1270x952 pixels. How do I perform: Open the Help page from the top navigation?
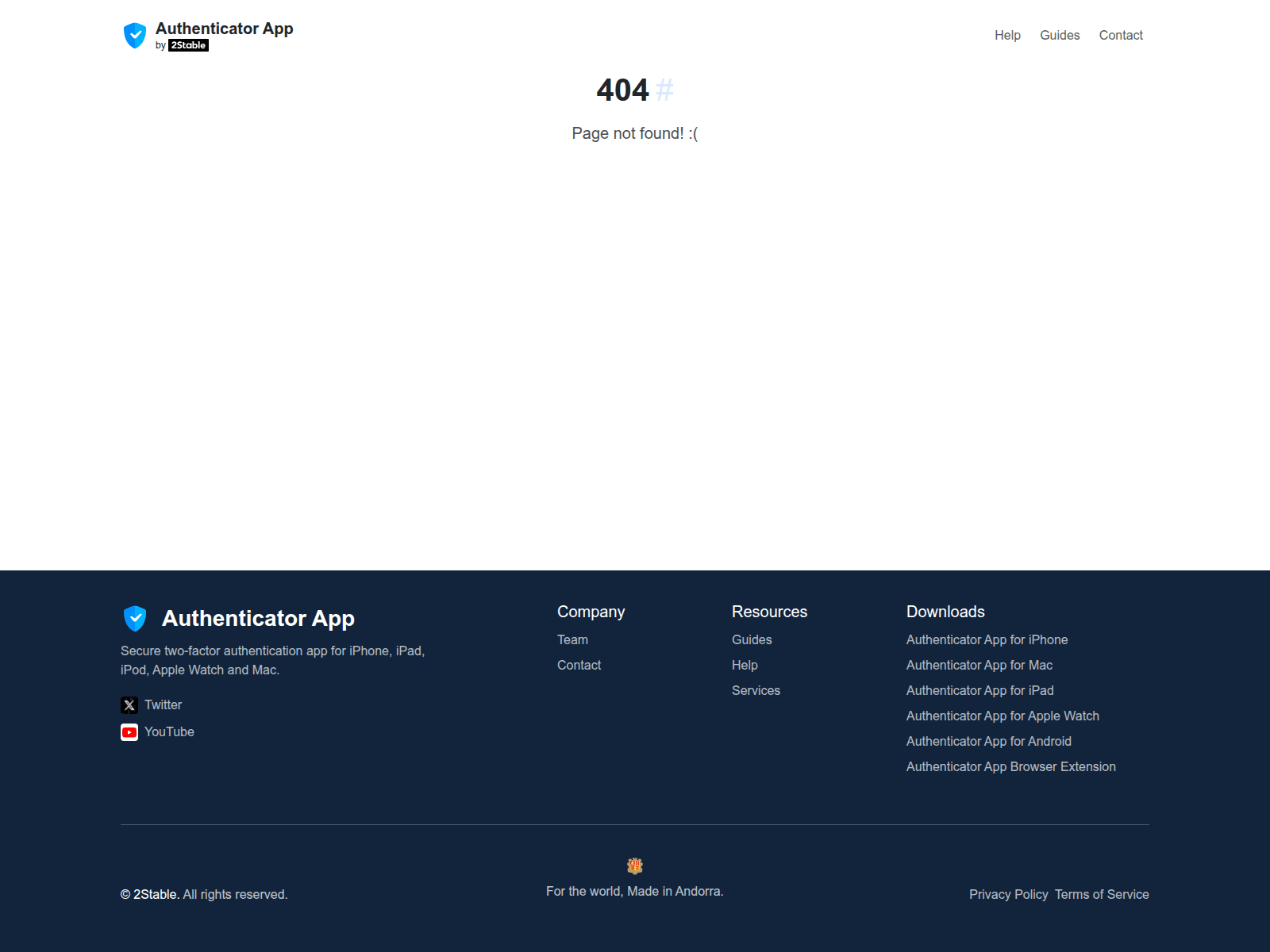tap(1006, 35)
